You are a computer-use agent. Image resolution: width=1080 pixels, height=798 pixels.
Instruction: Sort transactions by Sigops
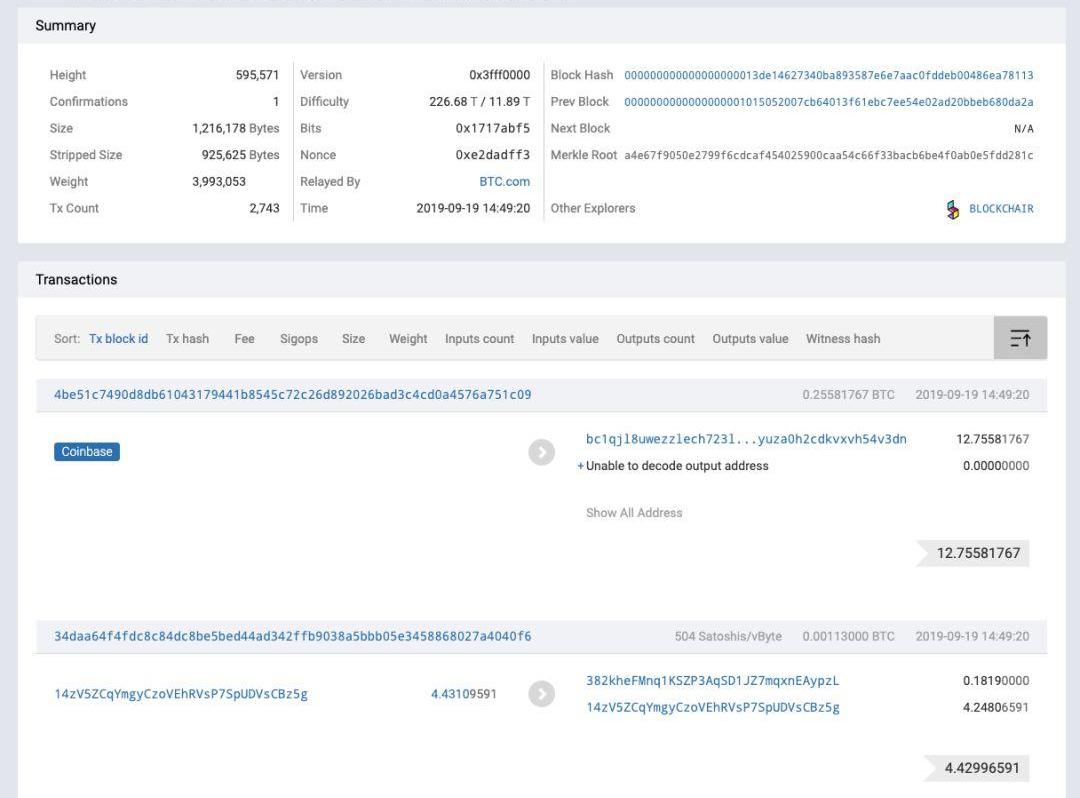click(x=299, y=339)
